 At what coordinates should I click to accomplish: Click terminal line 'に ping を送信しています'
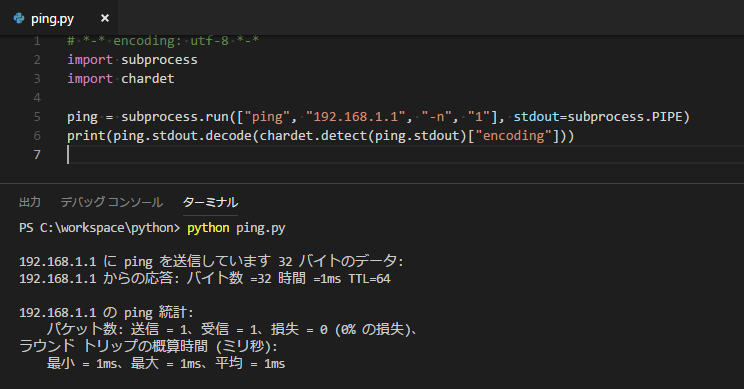click(x=211, y=261)
